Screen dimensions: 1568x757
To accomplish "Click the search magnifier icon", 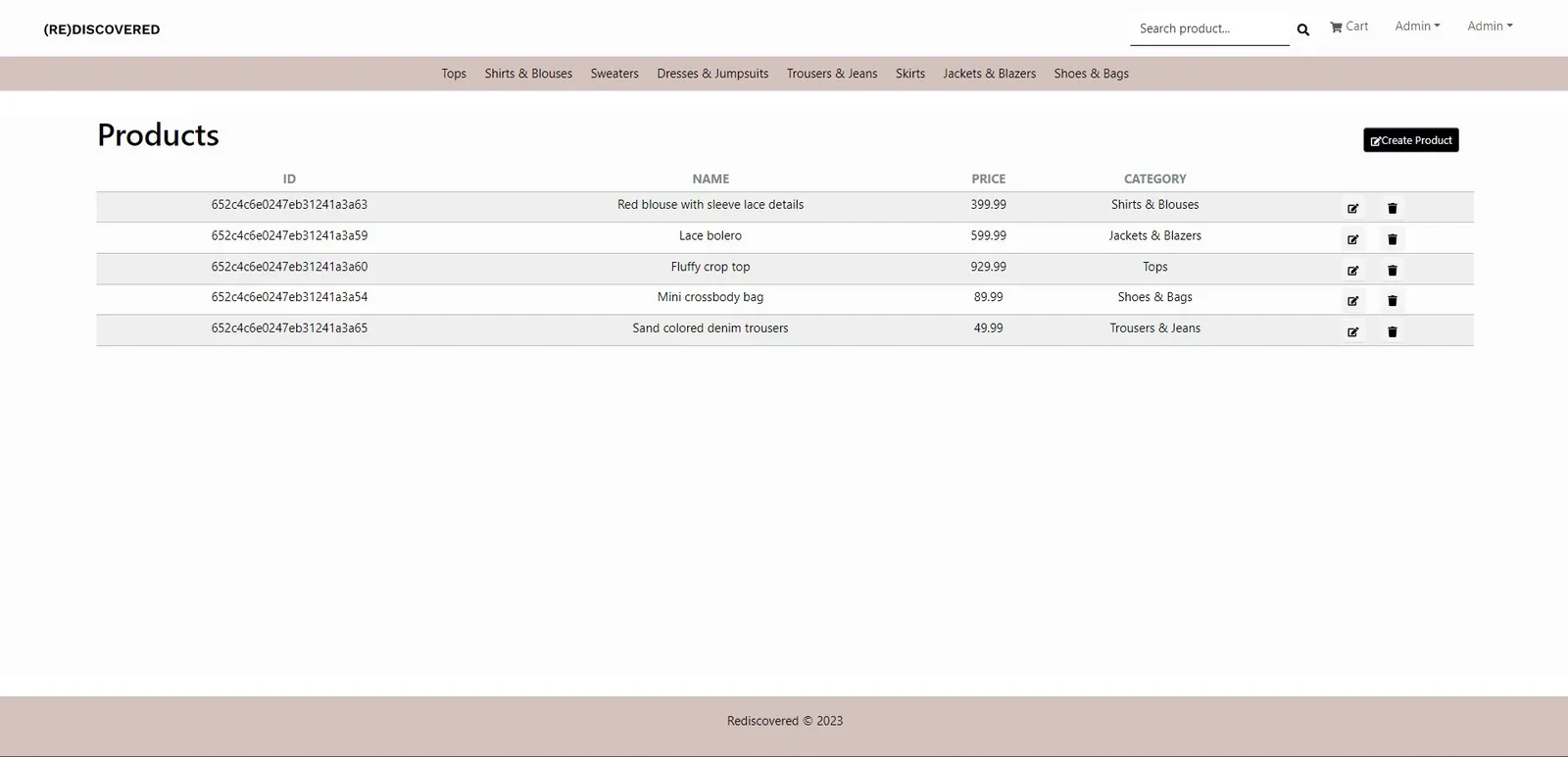I will 1302,29.
